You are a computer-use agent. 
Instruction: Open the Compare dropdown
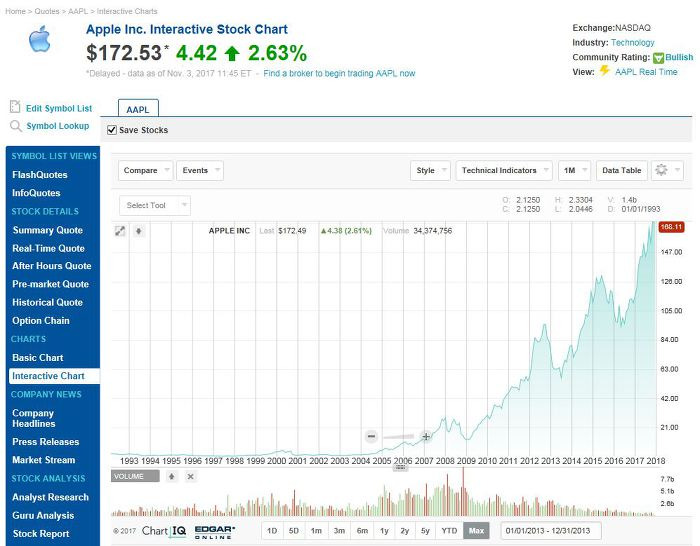click(x=146, y=171)
